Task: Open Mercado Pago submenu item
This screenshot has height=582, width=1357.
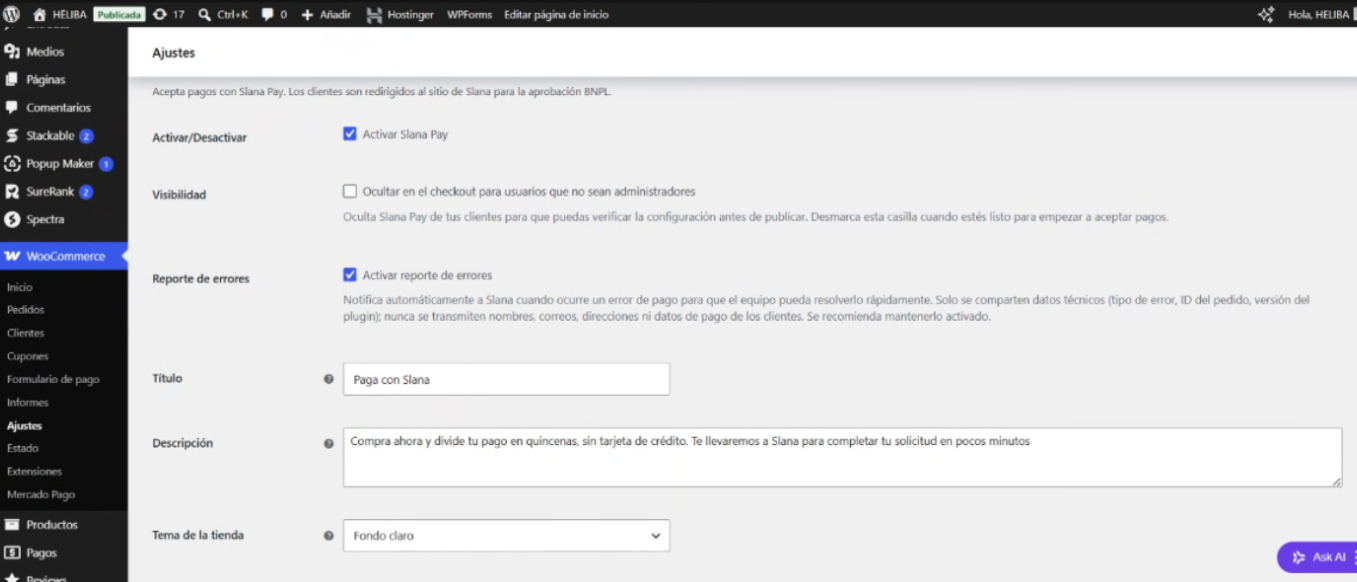Action: (x=41, y=494)
